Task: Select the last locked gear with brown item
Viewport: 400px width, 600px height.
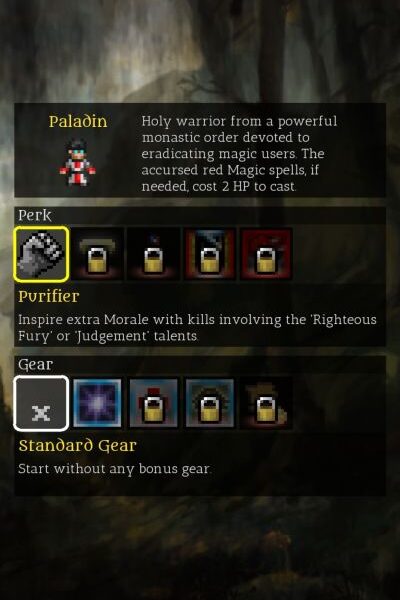Action: [x=266, y=403]
